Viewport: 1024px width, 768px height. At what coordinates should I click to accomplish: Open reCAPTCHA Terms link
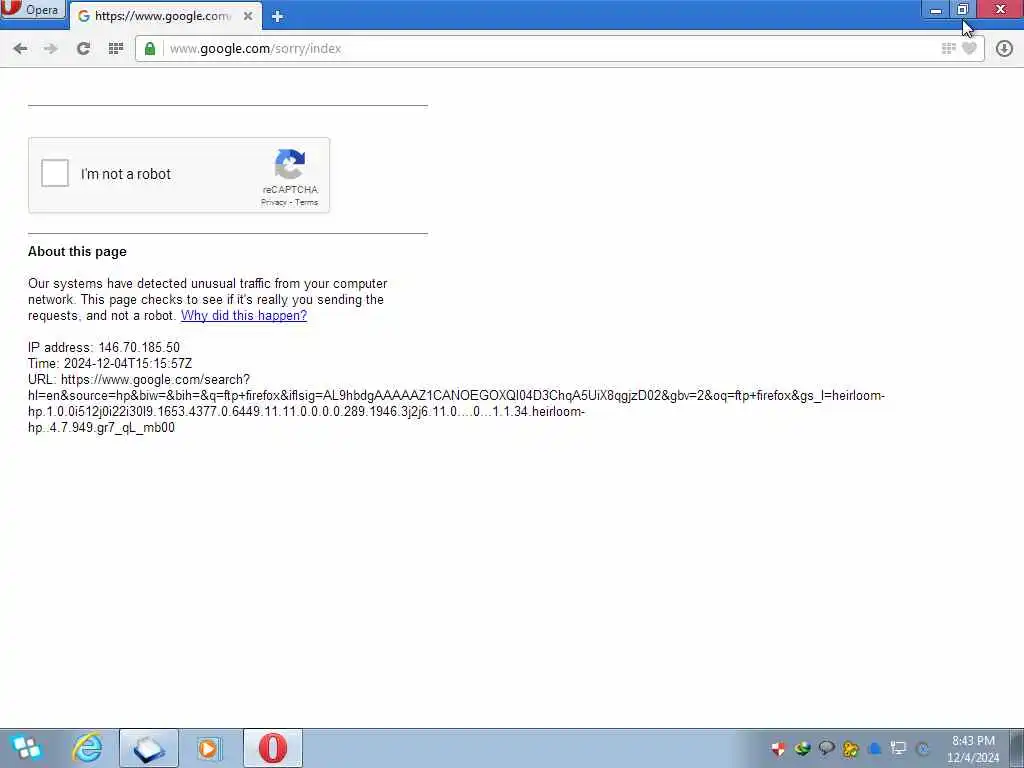pos(306,202)
